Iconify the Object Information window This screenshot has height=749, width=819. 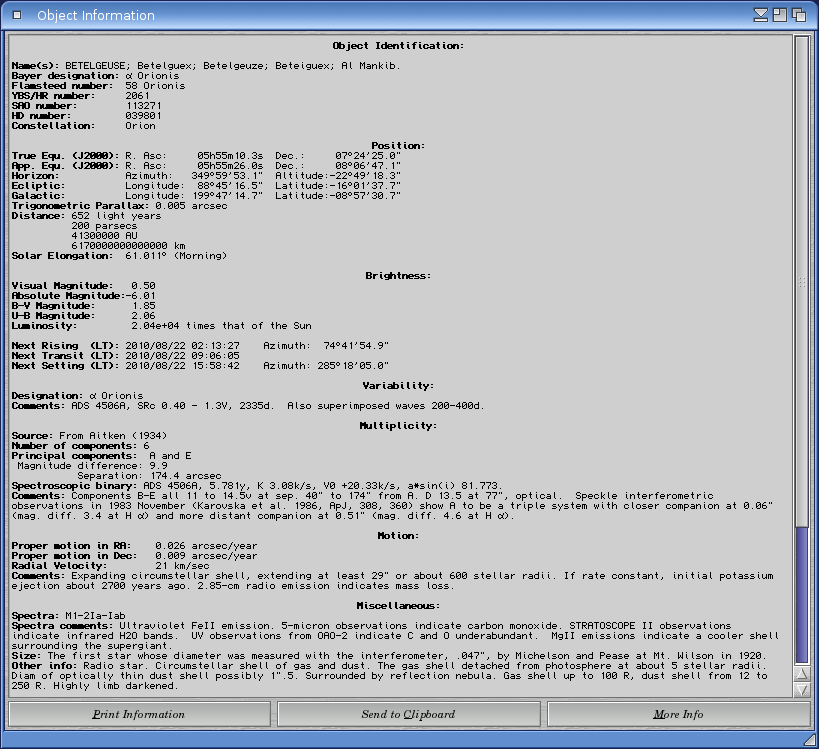click(x=763, y=15)
